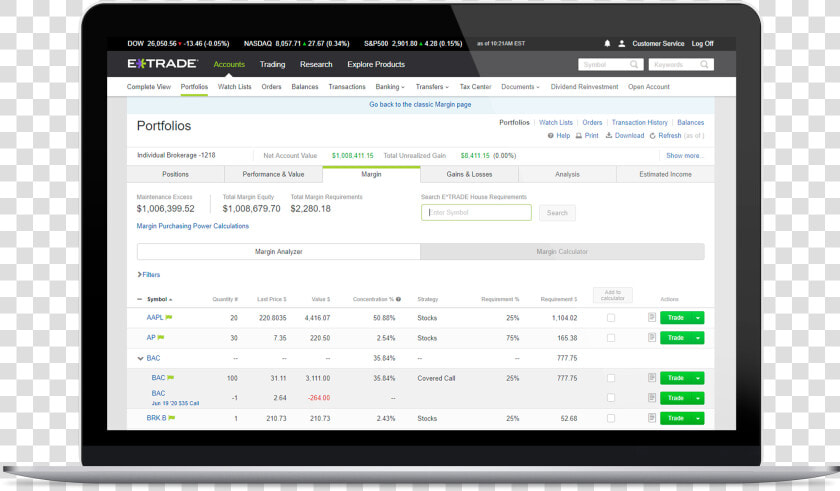Open the notes icon on AAPL row
Screen dimensions: 840x491
pos(651,318)
